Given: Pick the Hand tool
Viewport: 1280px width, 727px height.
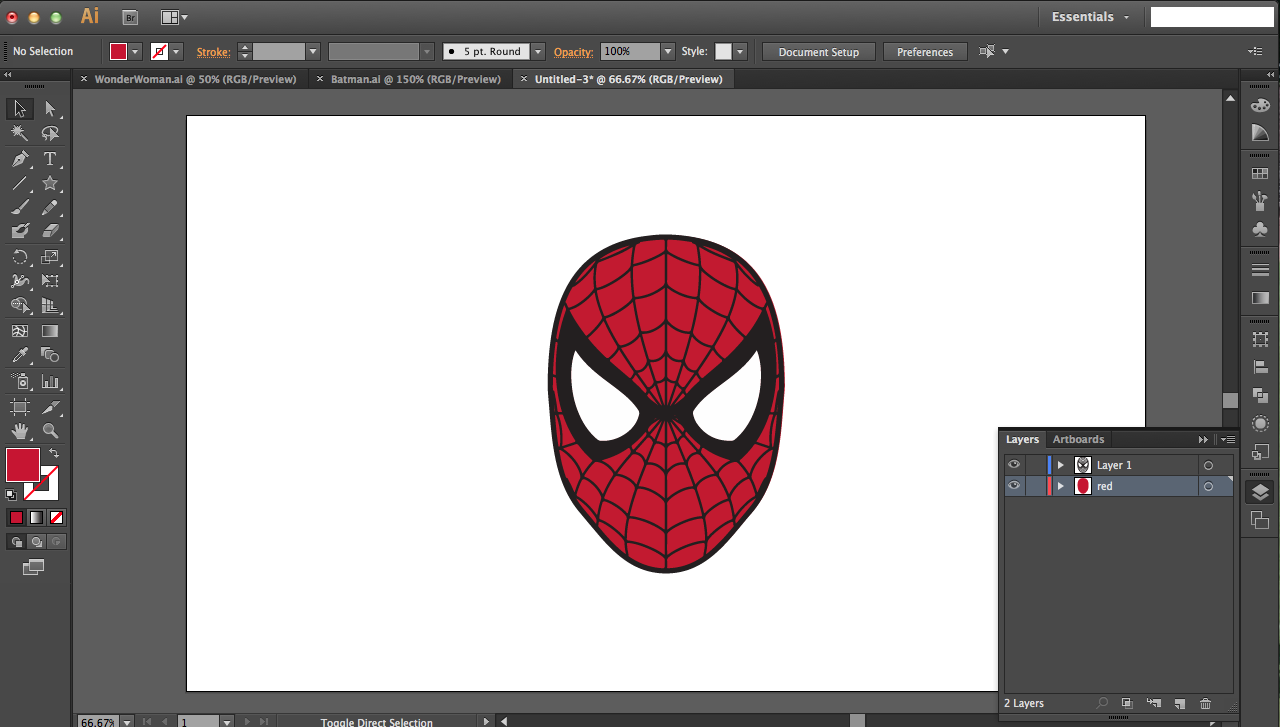Looking at the screenshot, I should point(20,431).
